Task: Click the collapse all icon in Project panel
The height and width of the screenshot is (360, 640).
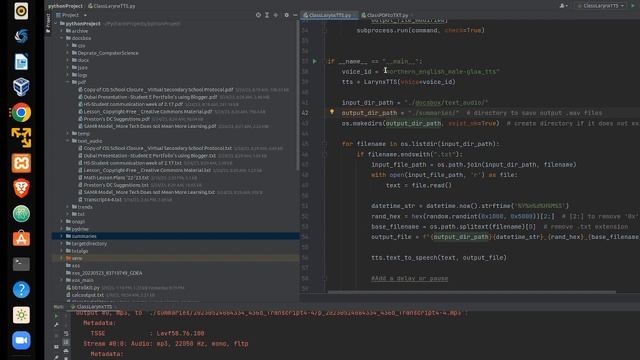Action: coord(276,15)
